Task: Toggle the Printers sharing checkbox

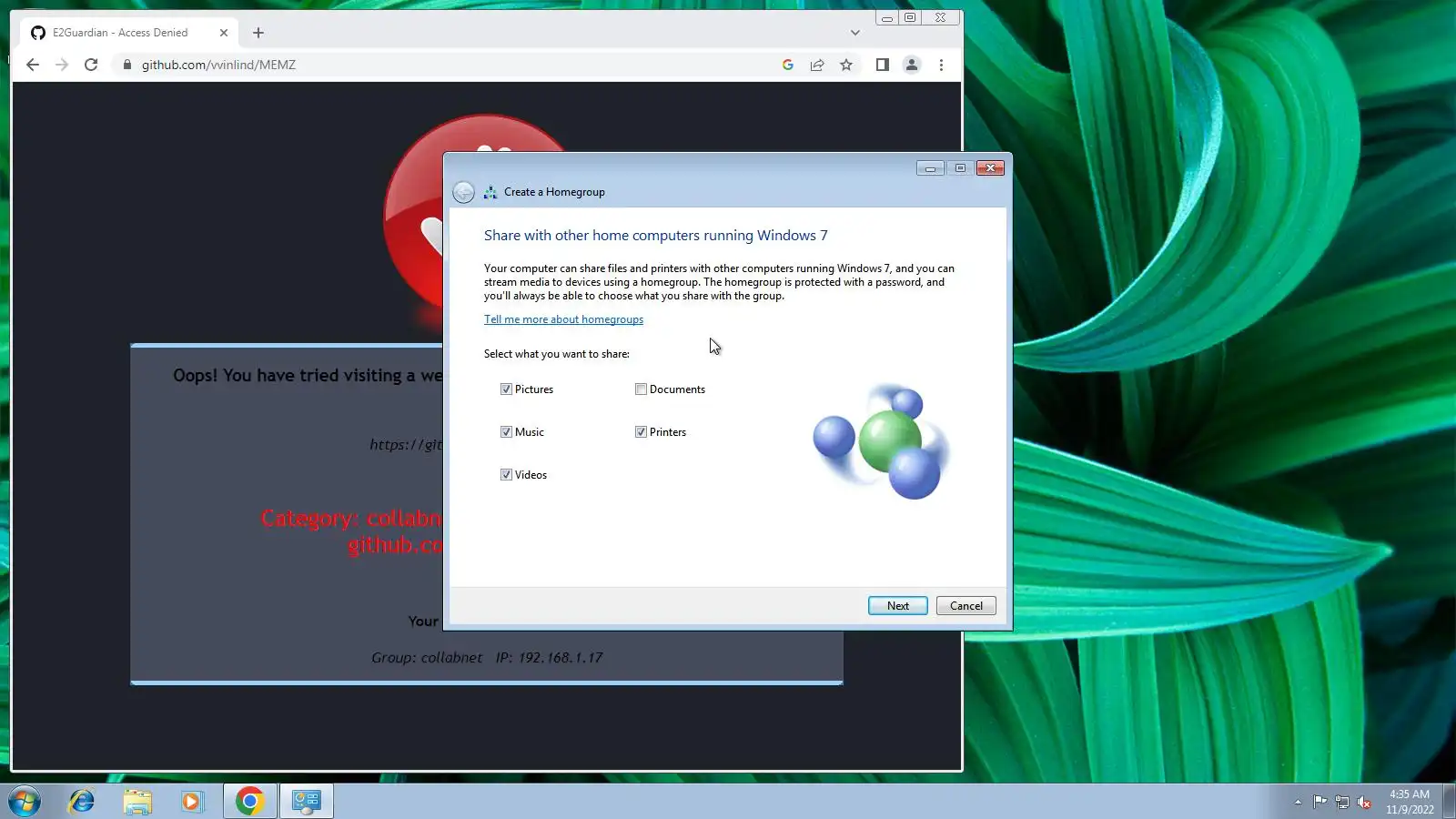Action: coord(641,432)
